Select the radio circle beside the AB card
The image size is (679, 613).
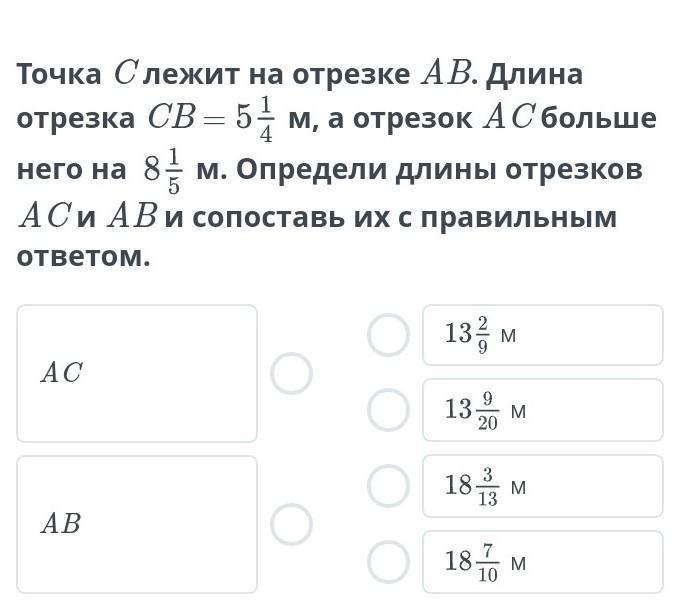pos(291,524)
